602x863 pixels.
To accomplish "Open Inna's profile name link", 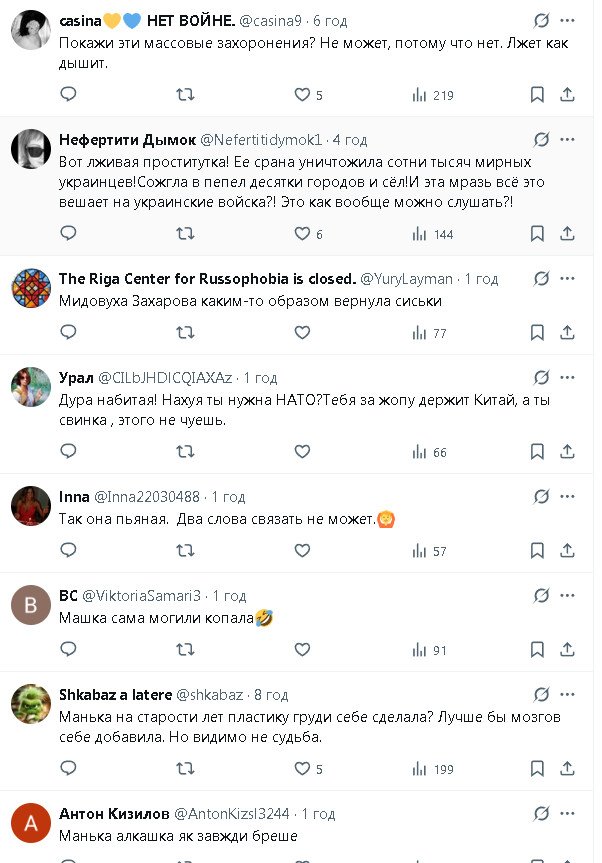I will 75,496.
